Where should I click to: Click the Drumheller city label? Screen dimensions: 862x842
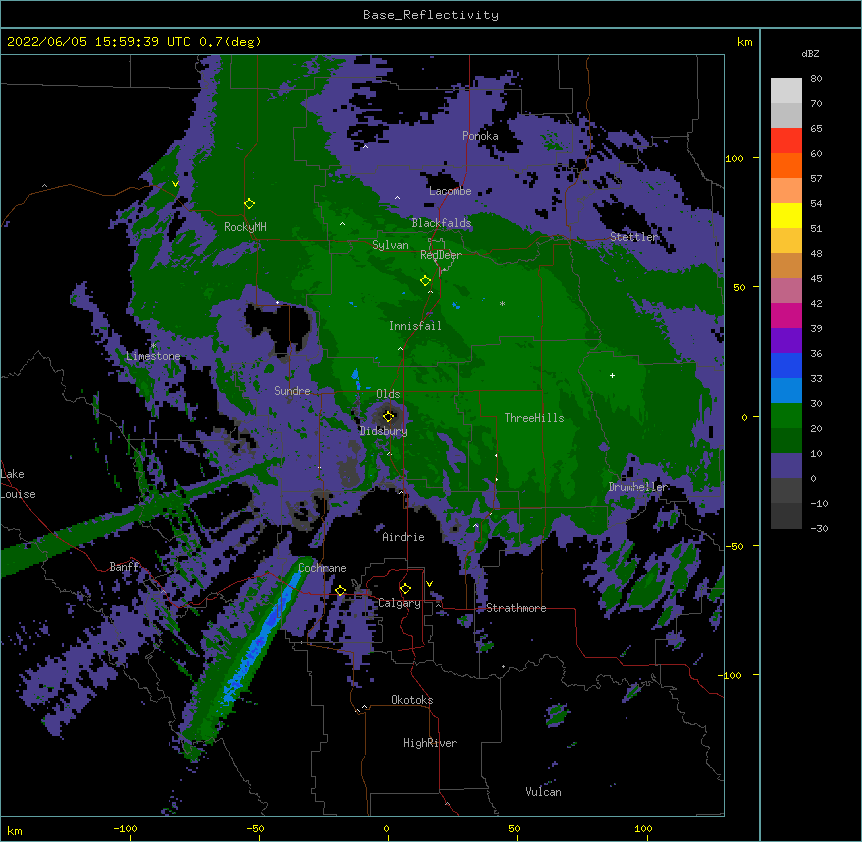coord(638,487)
